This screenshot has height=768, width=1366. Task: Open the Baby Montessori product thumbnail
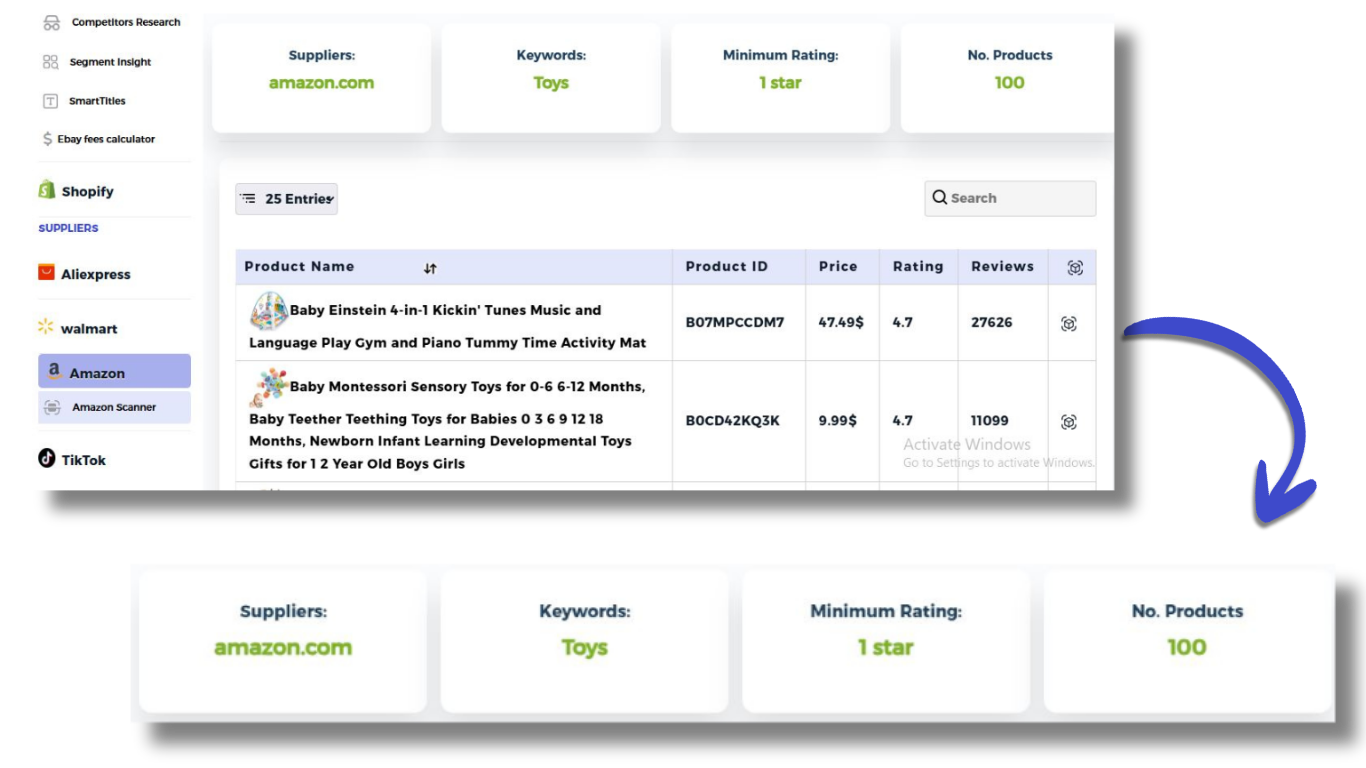click(x=269, y=387)
